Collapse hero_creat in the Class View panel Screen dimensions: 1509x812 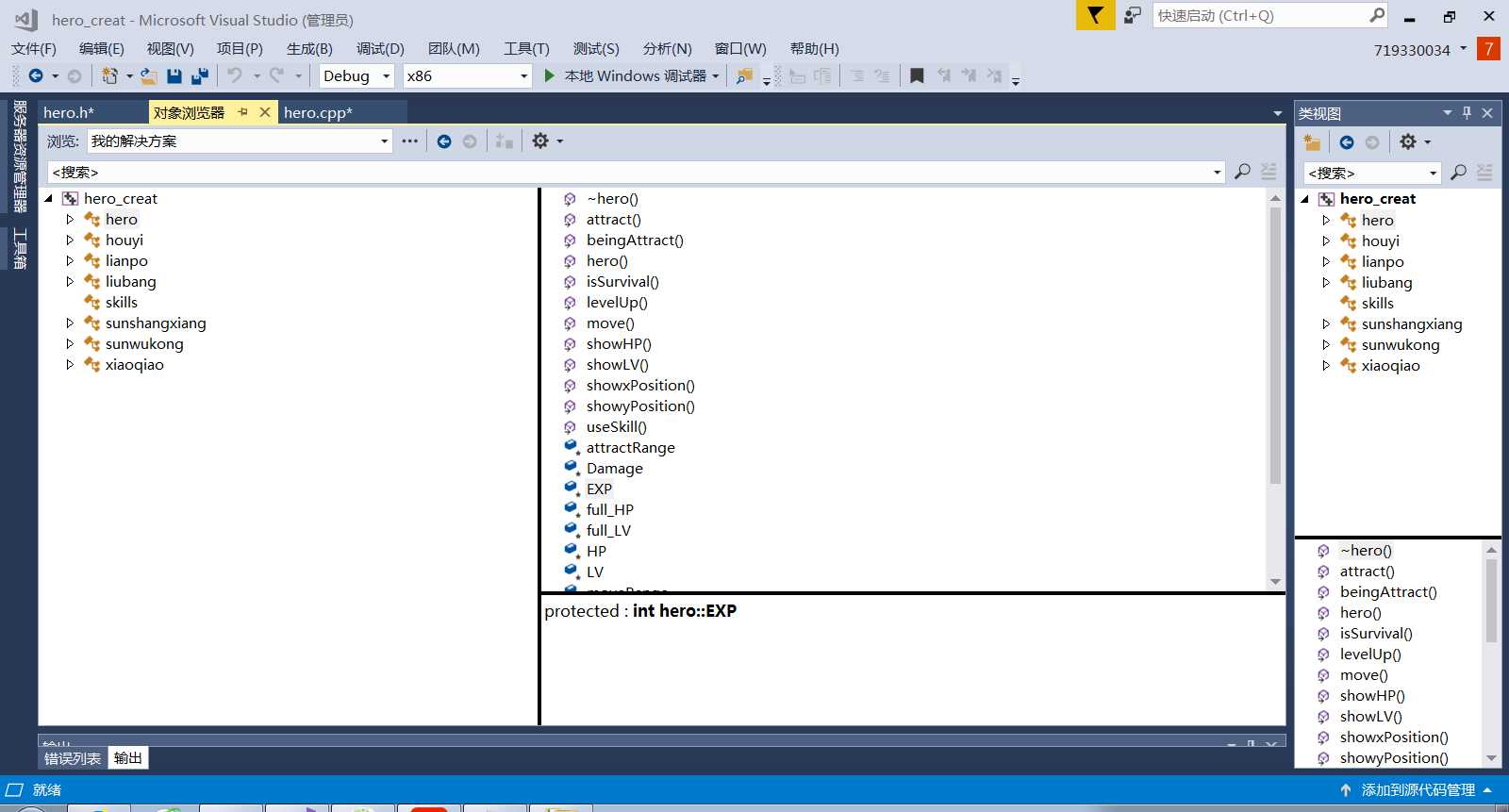(1304, 199)
